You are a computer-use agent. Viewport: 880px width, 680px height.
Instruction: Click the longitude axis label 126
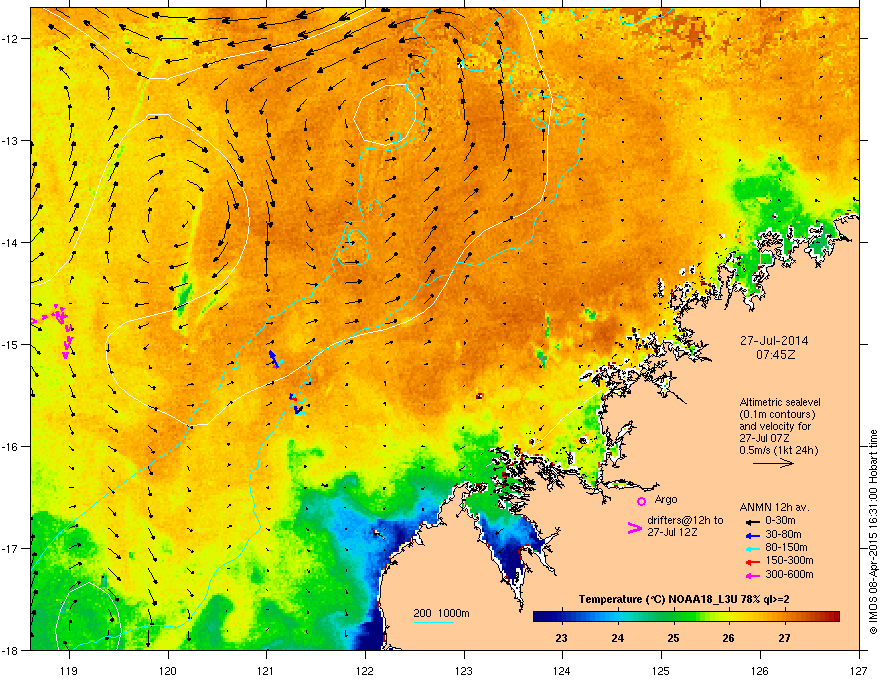760,670
